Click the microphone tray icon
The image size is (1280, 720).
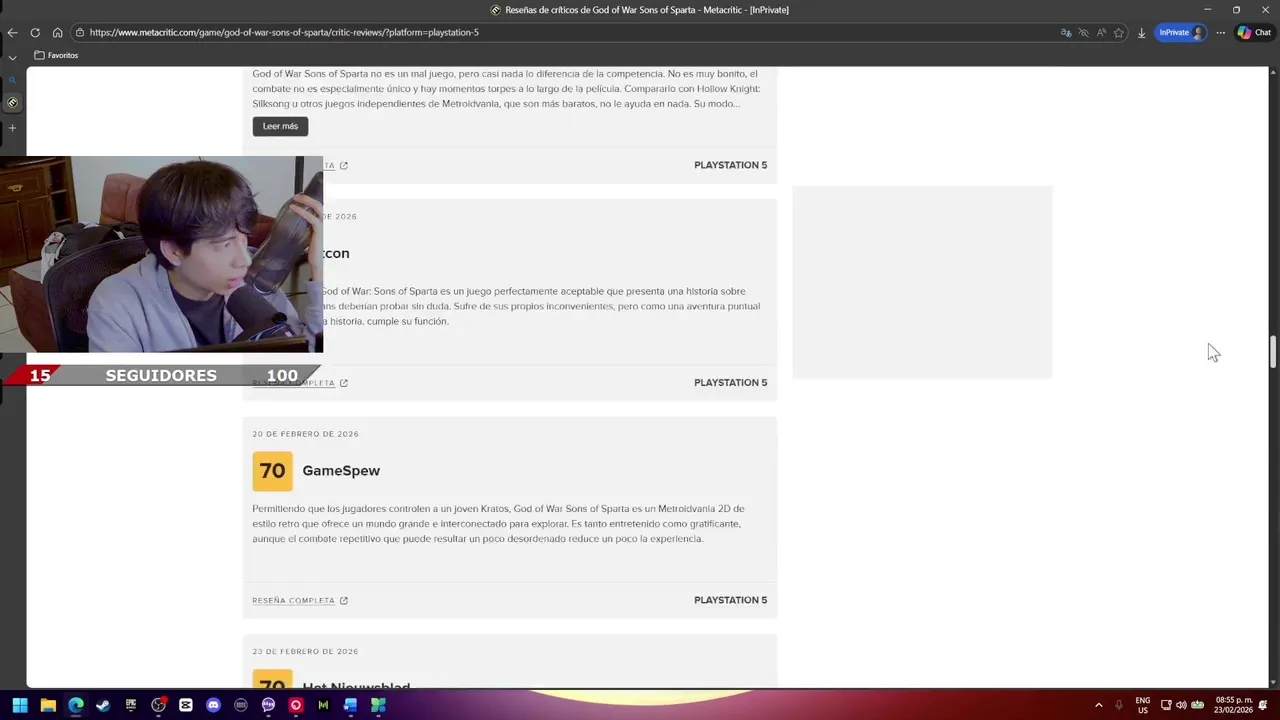click(x=1119, y=705)
